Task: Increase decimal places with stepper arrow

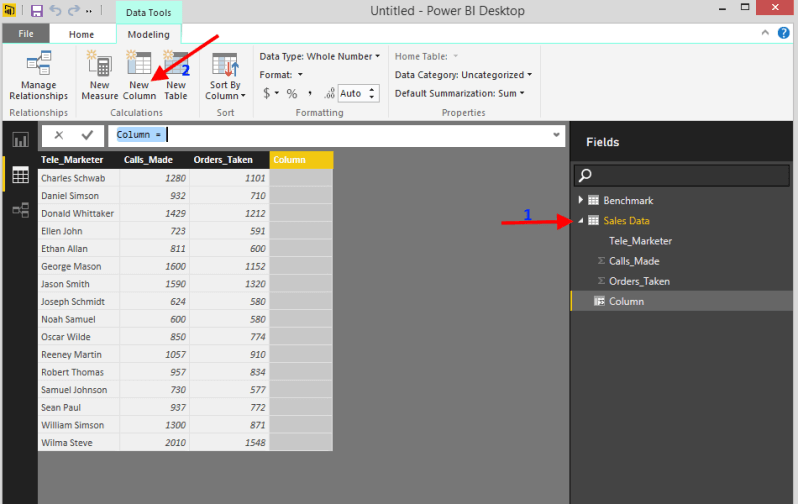Action: click(373, 89)
